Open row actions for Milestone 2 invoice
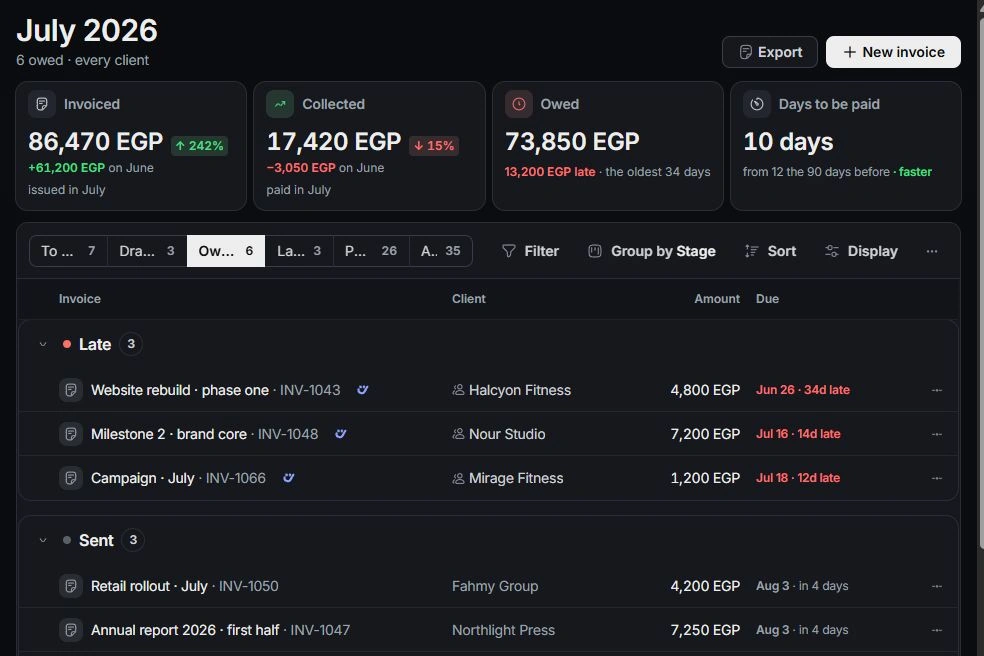 tap(936, 434)
